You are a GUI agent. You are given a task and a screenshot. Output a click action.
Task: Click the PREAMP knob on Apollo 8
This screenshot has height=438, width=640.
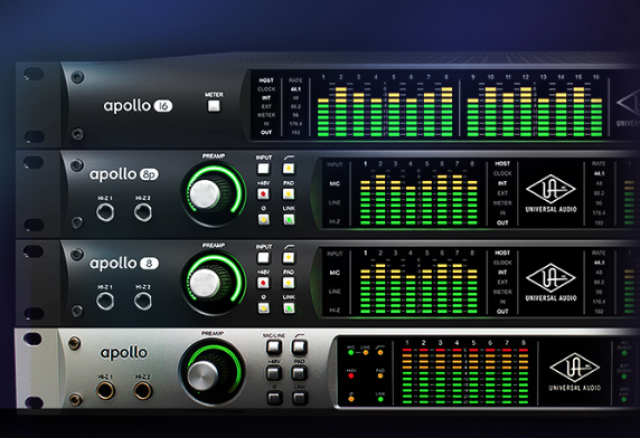pos(204,282)
